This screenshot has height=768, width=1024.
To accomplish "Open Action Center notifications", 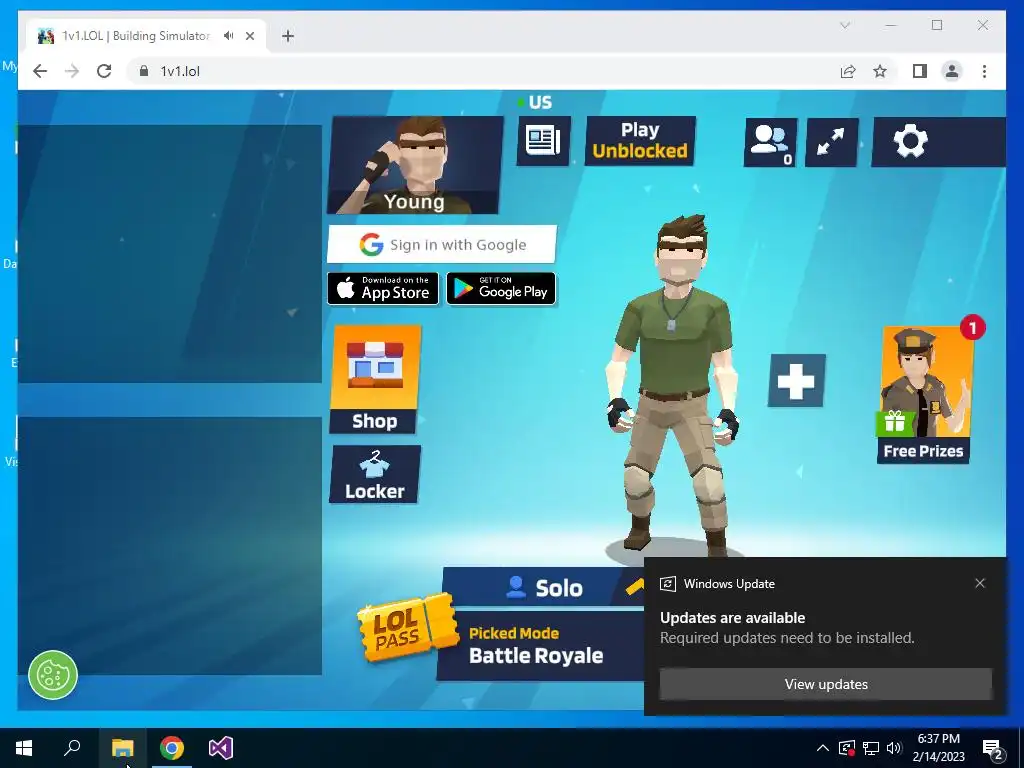I will pos(993,748).
